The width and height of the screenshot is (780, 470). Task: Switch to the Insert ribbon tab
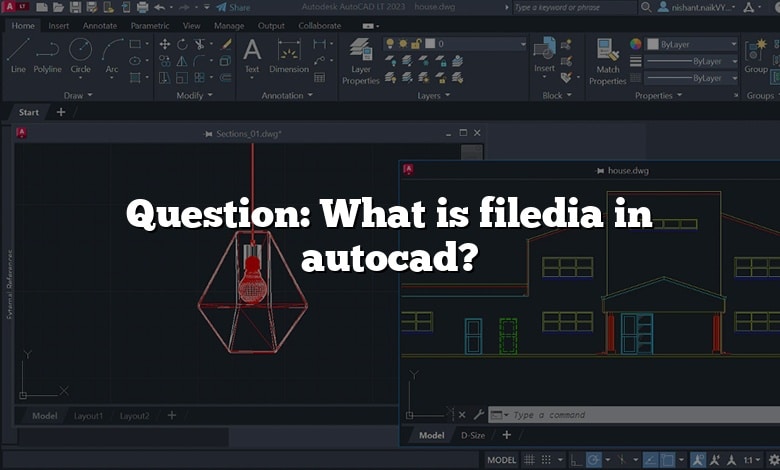pos(59,25)
